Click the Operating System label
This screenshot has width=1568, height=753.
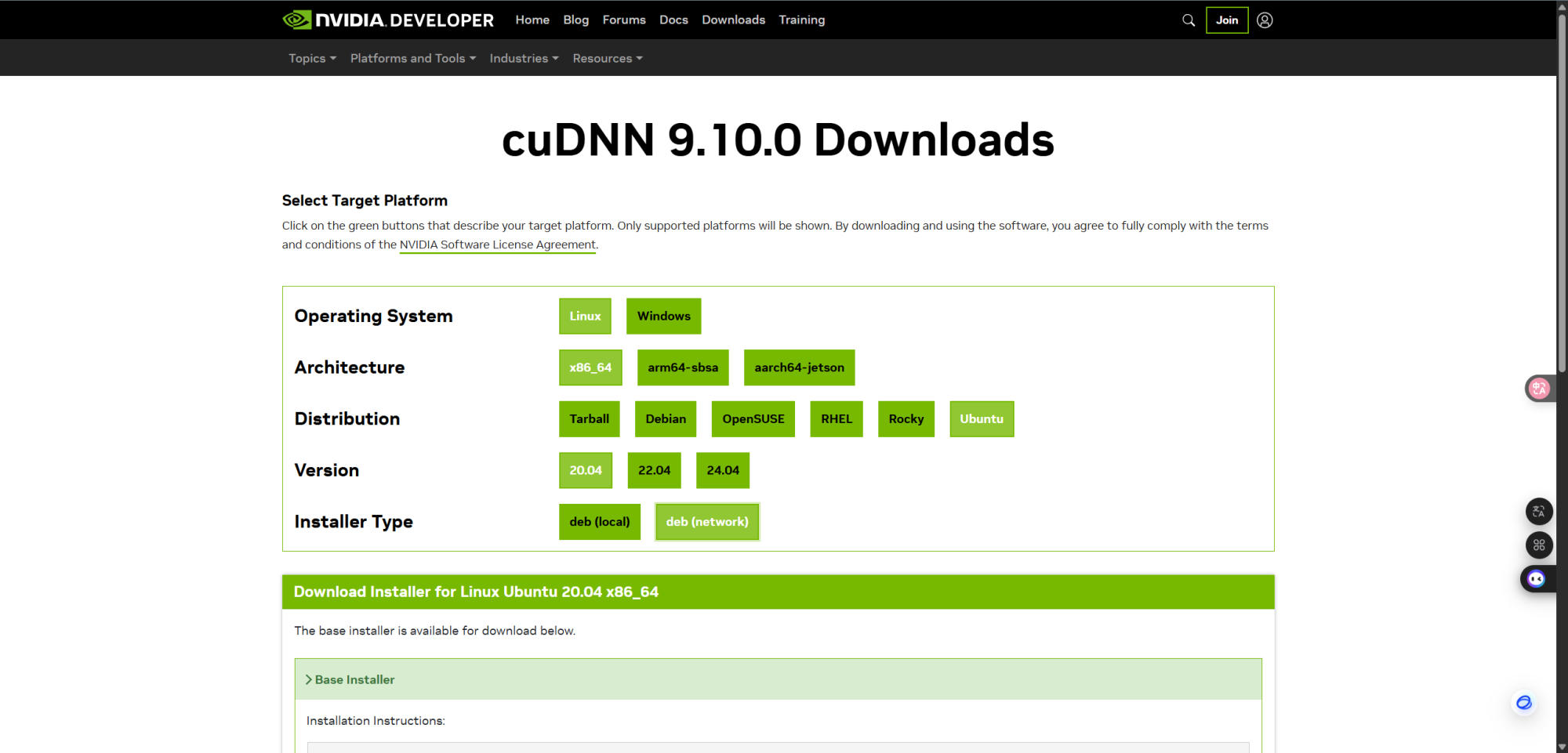pos(373,316)
